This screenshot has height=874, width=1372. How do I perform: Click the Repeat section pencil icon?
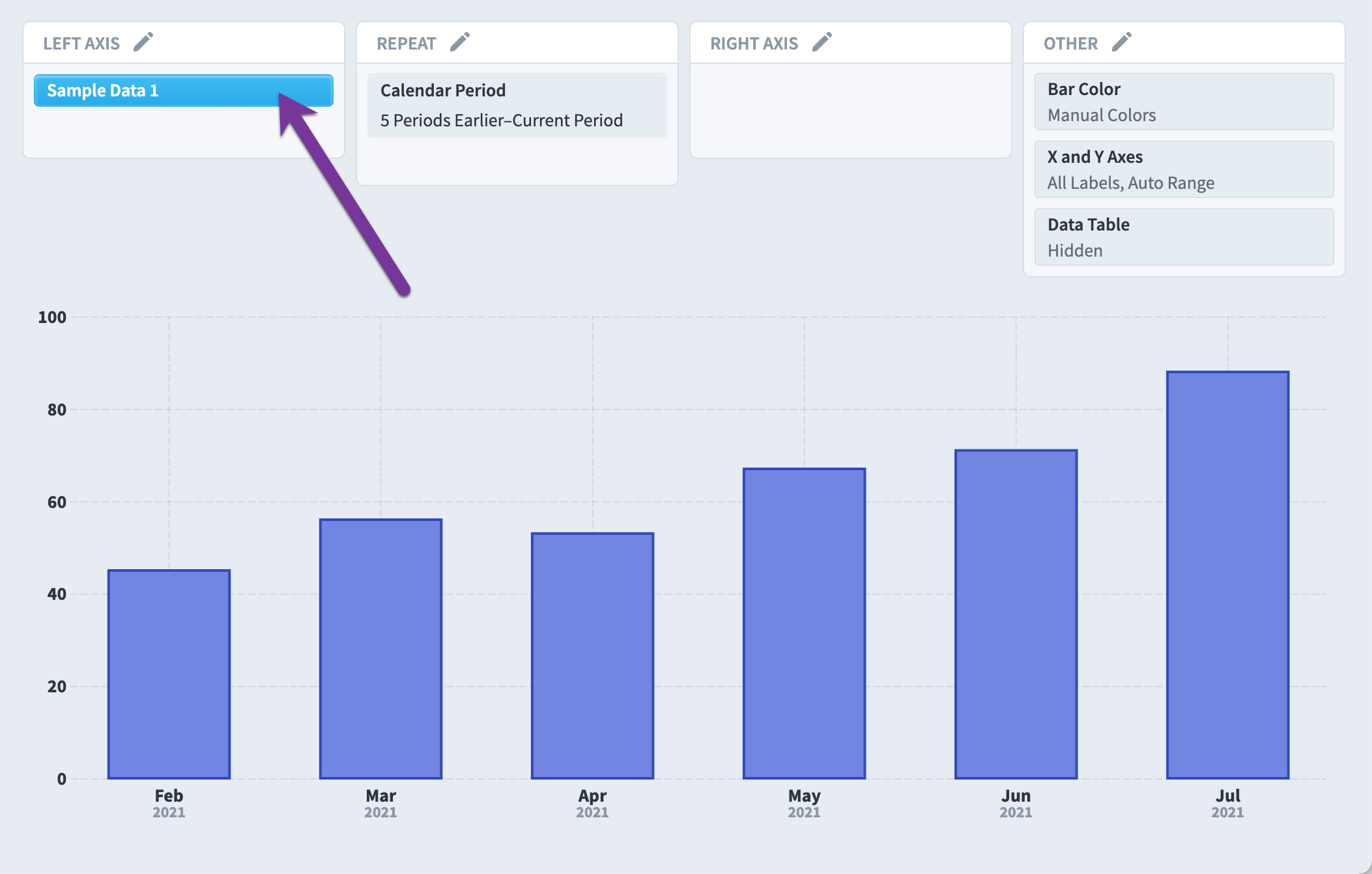click(x=460, y=42)
